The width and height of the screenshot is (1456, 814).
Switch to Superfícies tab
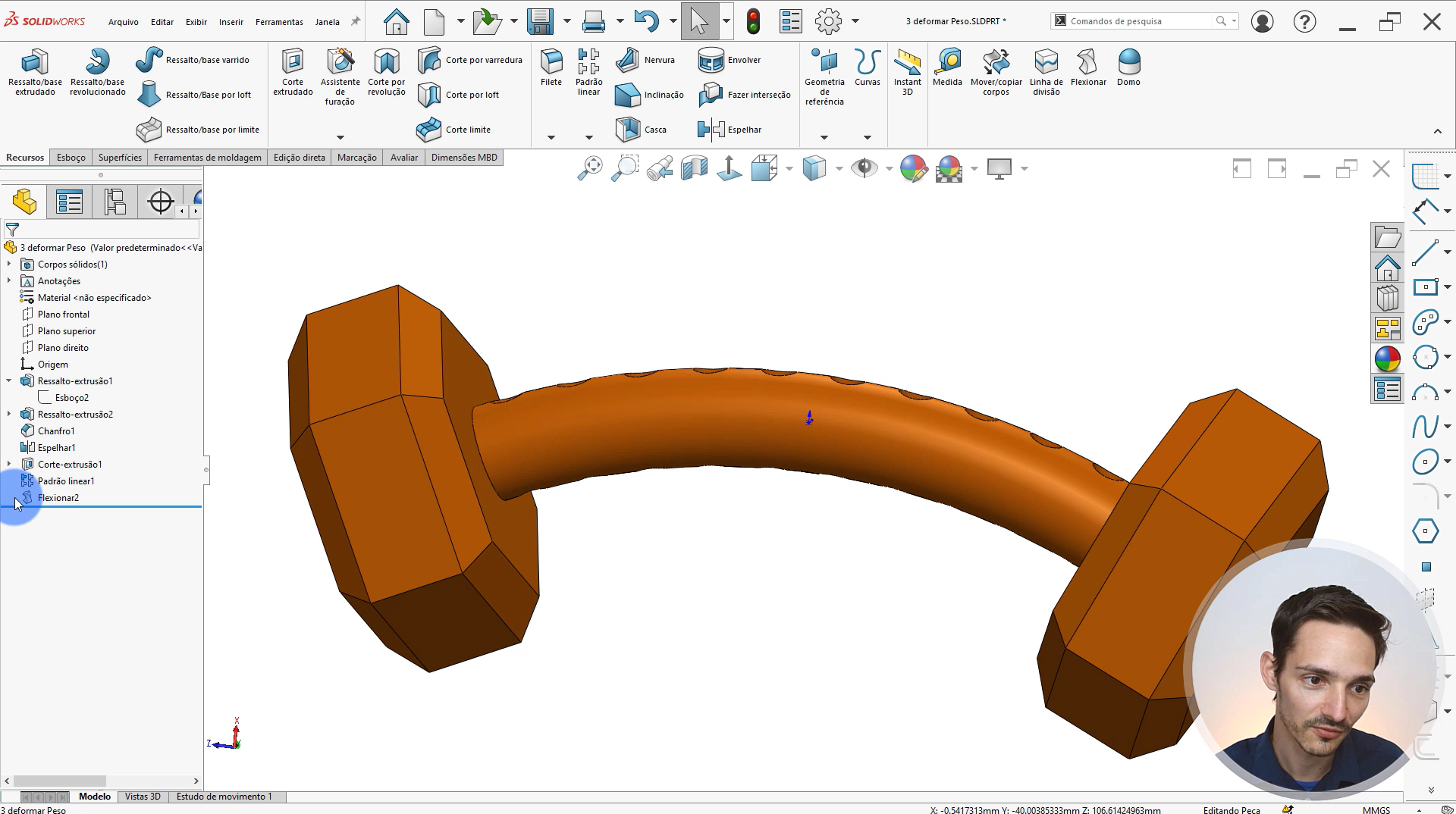120,158
